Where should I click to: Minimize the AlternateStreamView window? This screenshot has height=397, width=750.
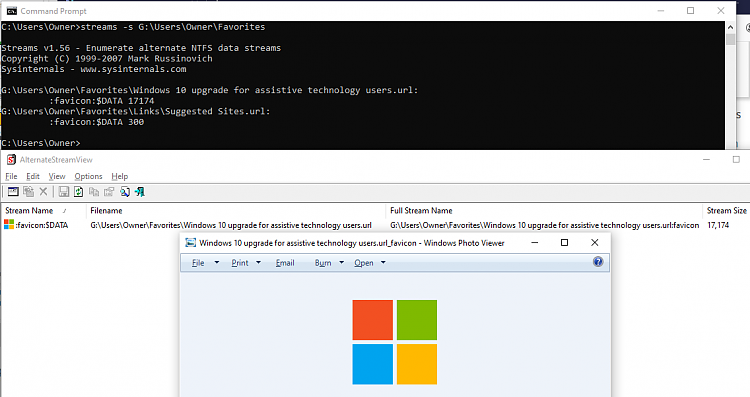coord(706,159)
